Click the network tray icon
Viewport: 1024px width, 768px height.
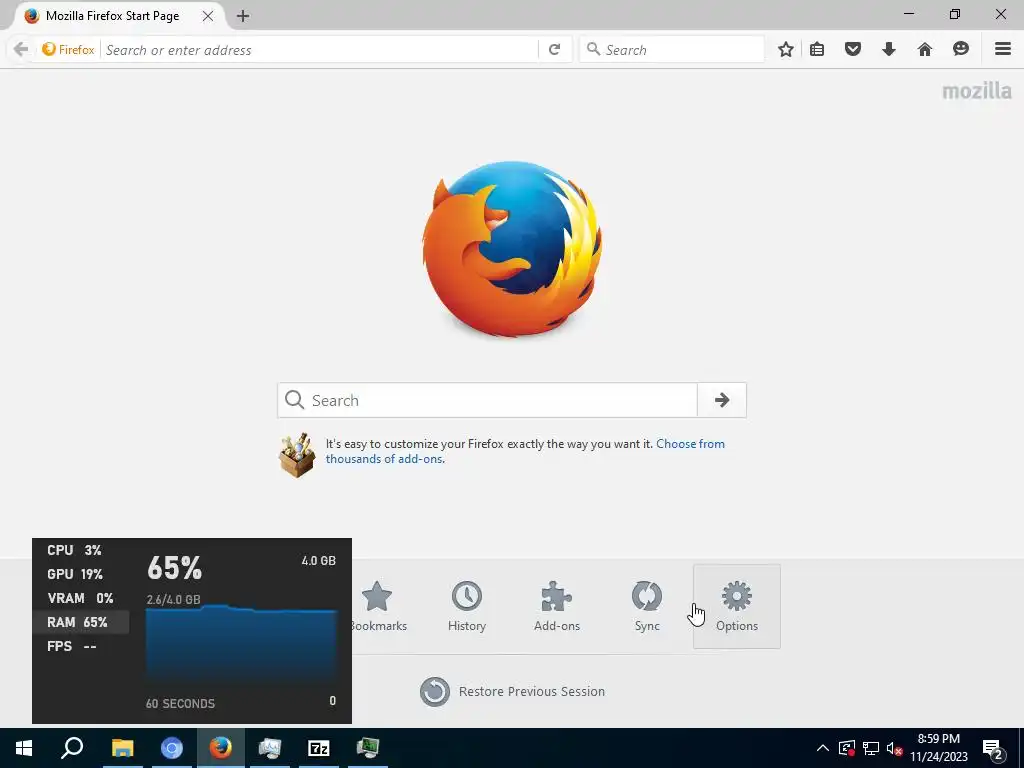[x=871, y=748]
